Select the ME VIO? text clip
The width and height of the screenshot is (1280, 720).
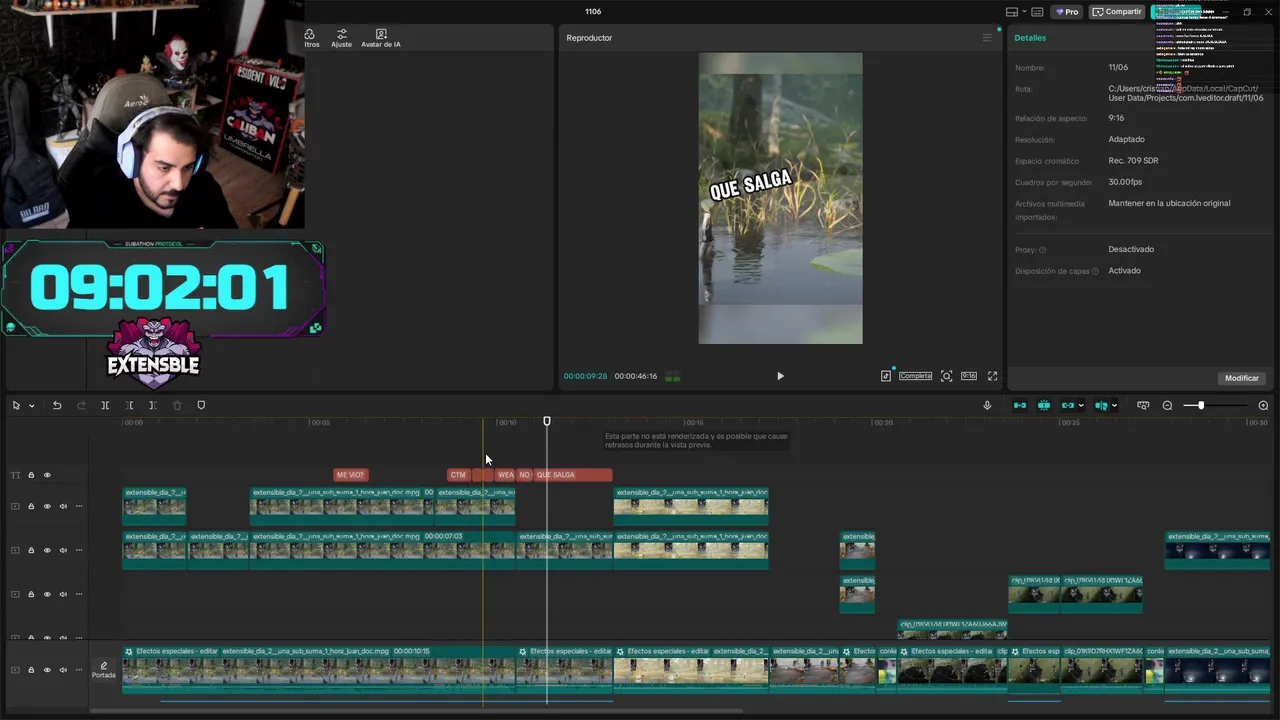[x=350, y=475]
